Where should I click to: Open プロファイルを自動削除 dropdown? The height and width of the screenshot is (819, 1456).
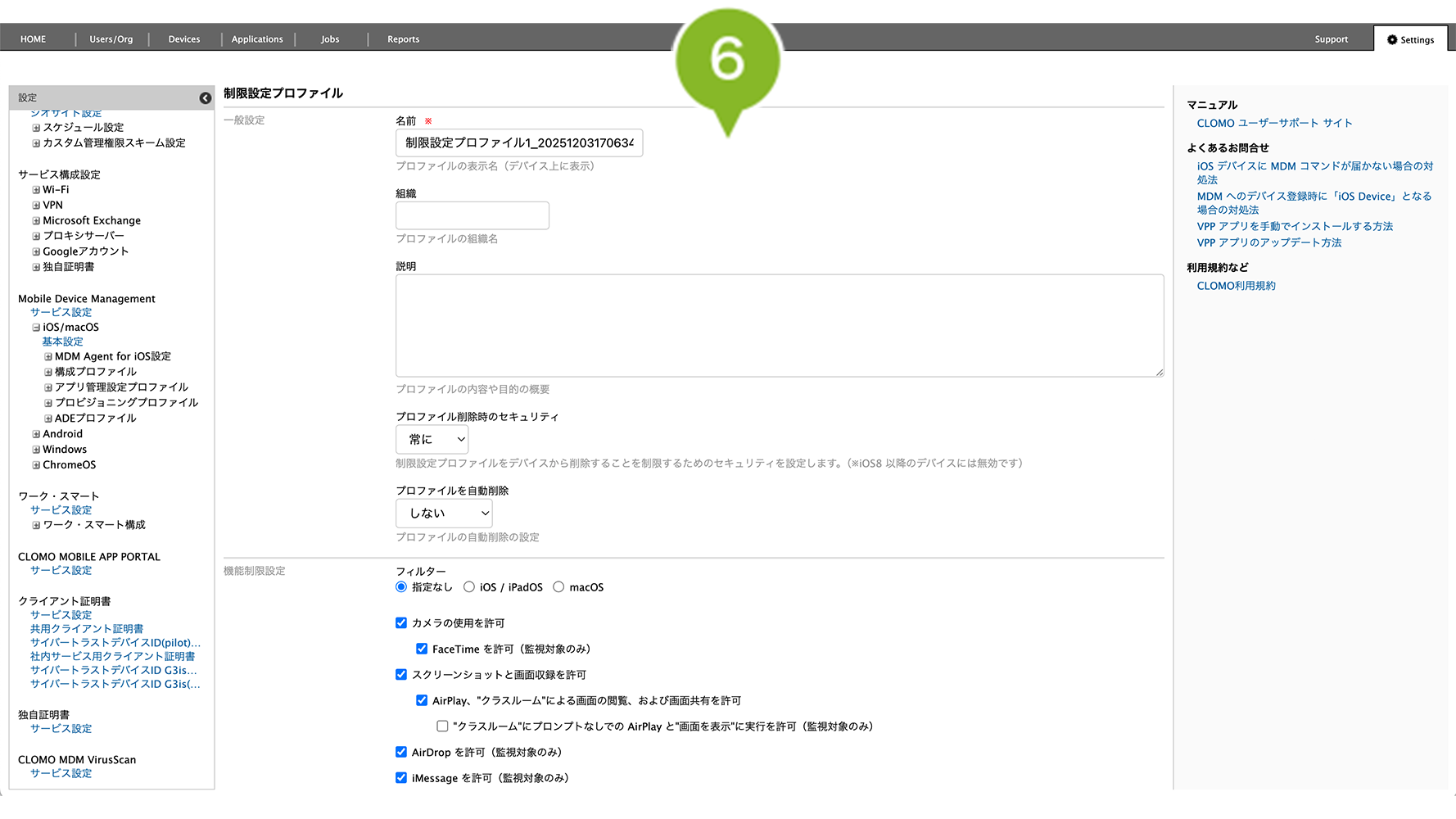[444, 514]
